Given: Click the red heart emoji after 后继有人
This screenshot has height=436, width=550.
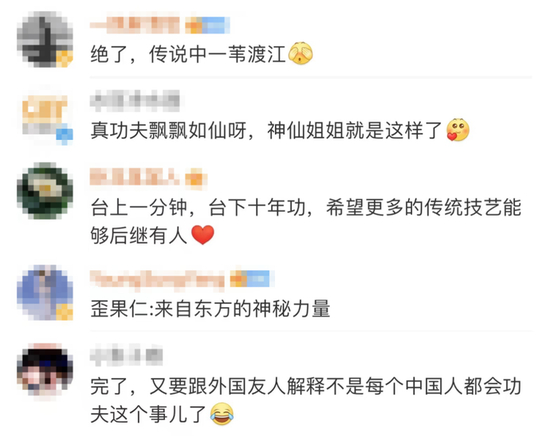Looking at the screenshot, I should pos(203,235).
